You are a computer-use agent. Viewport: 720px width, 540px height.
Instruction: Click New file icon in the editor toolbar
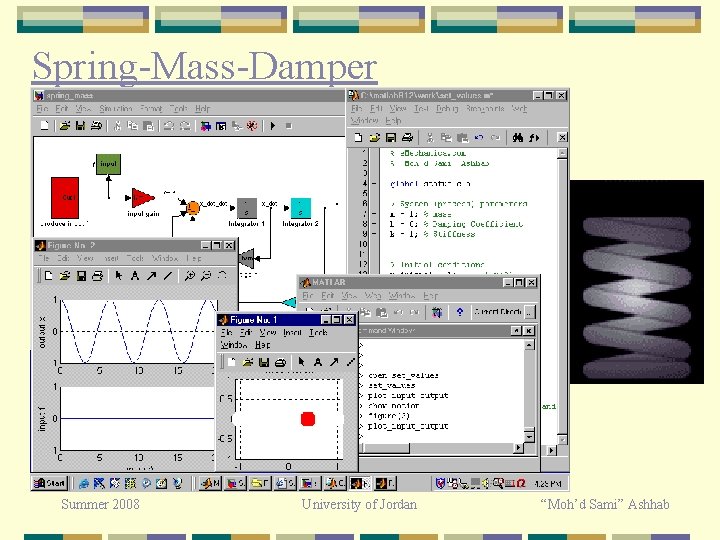point(358,137)
